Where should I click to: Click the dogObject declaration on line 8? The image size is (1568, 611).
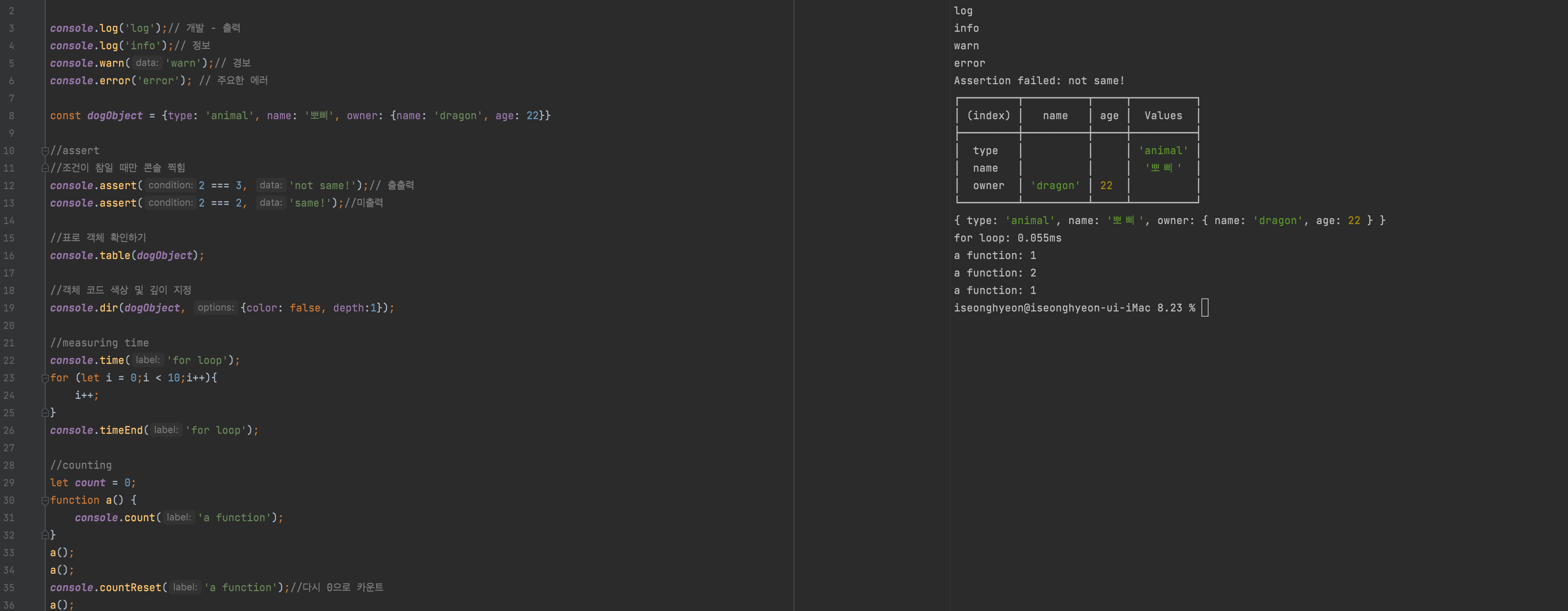(x=114, y=116)
